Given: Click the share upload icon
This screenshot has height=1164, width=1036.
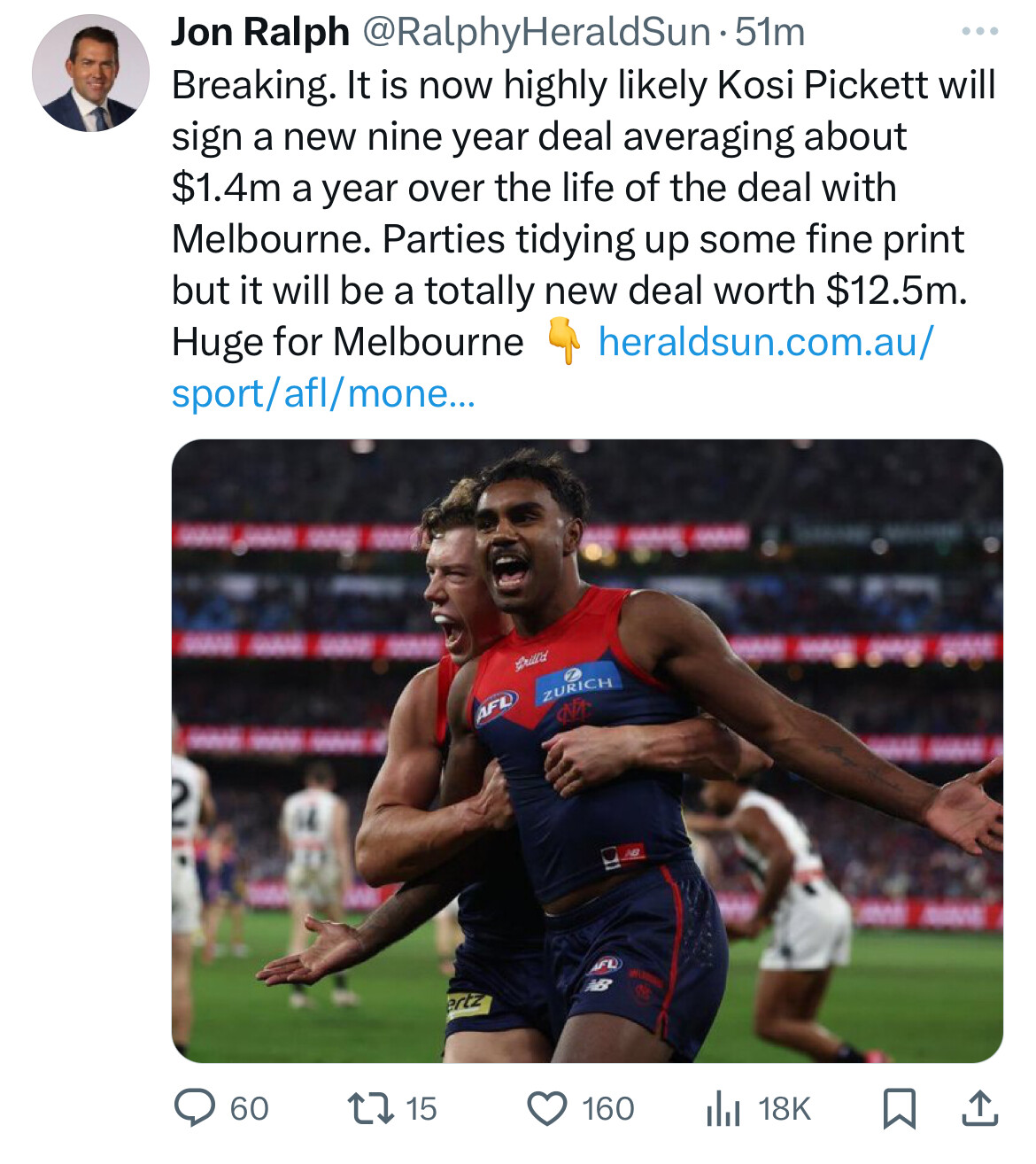Looking at the screenshot, I should click(979, 1108).
